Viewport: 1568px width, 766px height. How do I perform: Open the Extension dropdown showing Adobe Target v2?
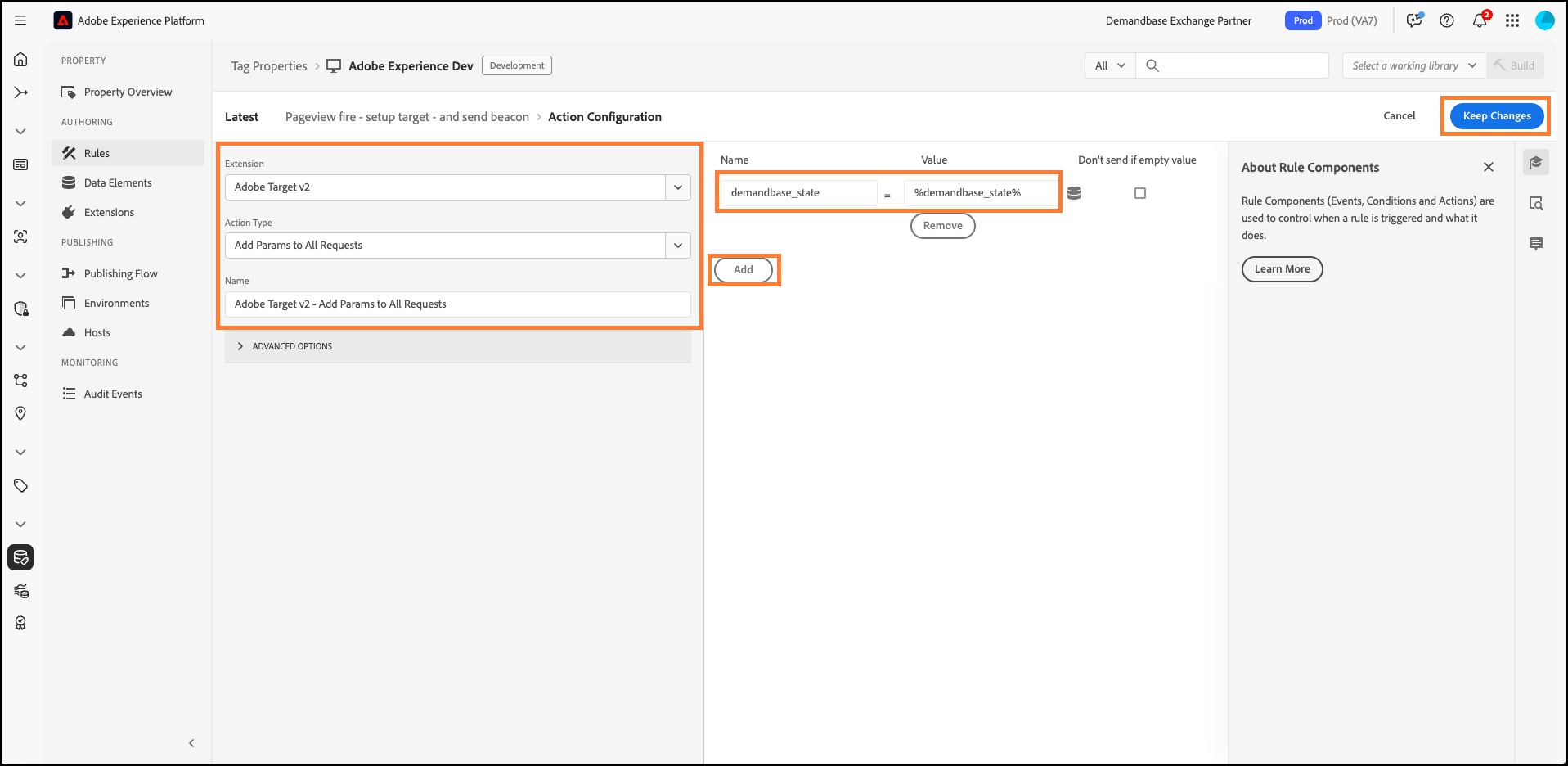tap(457, 187)
